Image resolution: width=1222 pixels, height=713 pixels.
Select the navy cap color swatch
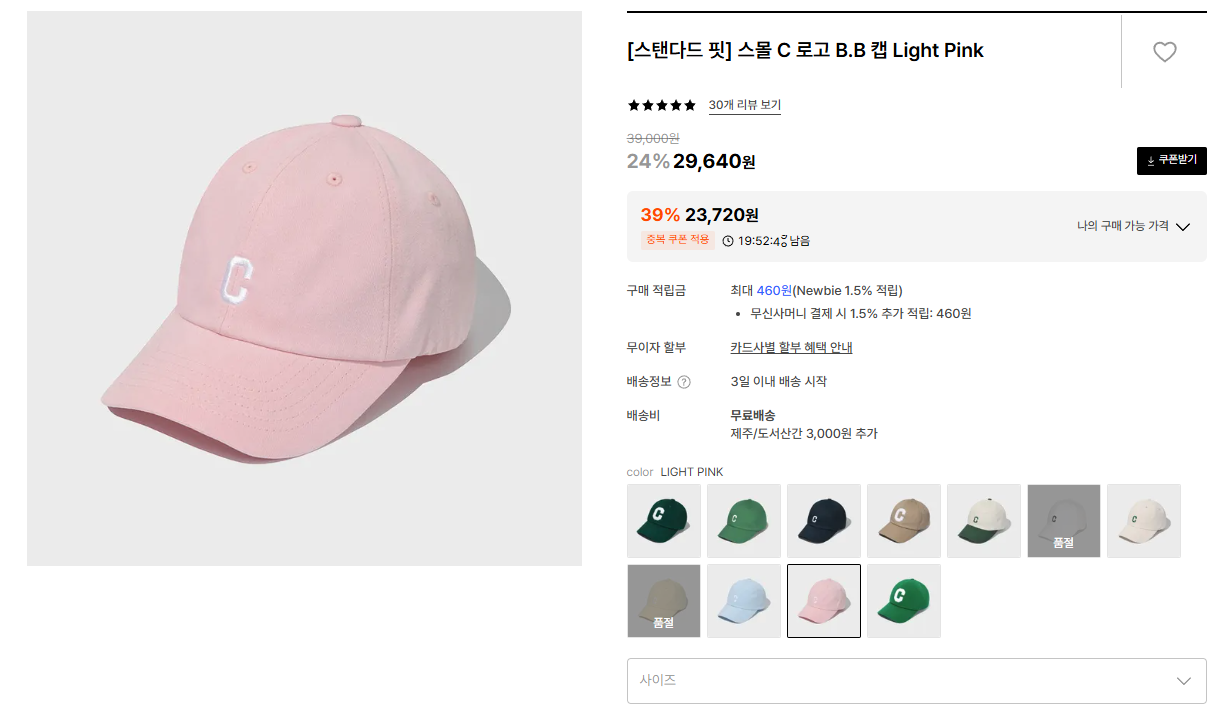824,521
